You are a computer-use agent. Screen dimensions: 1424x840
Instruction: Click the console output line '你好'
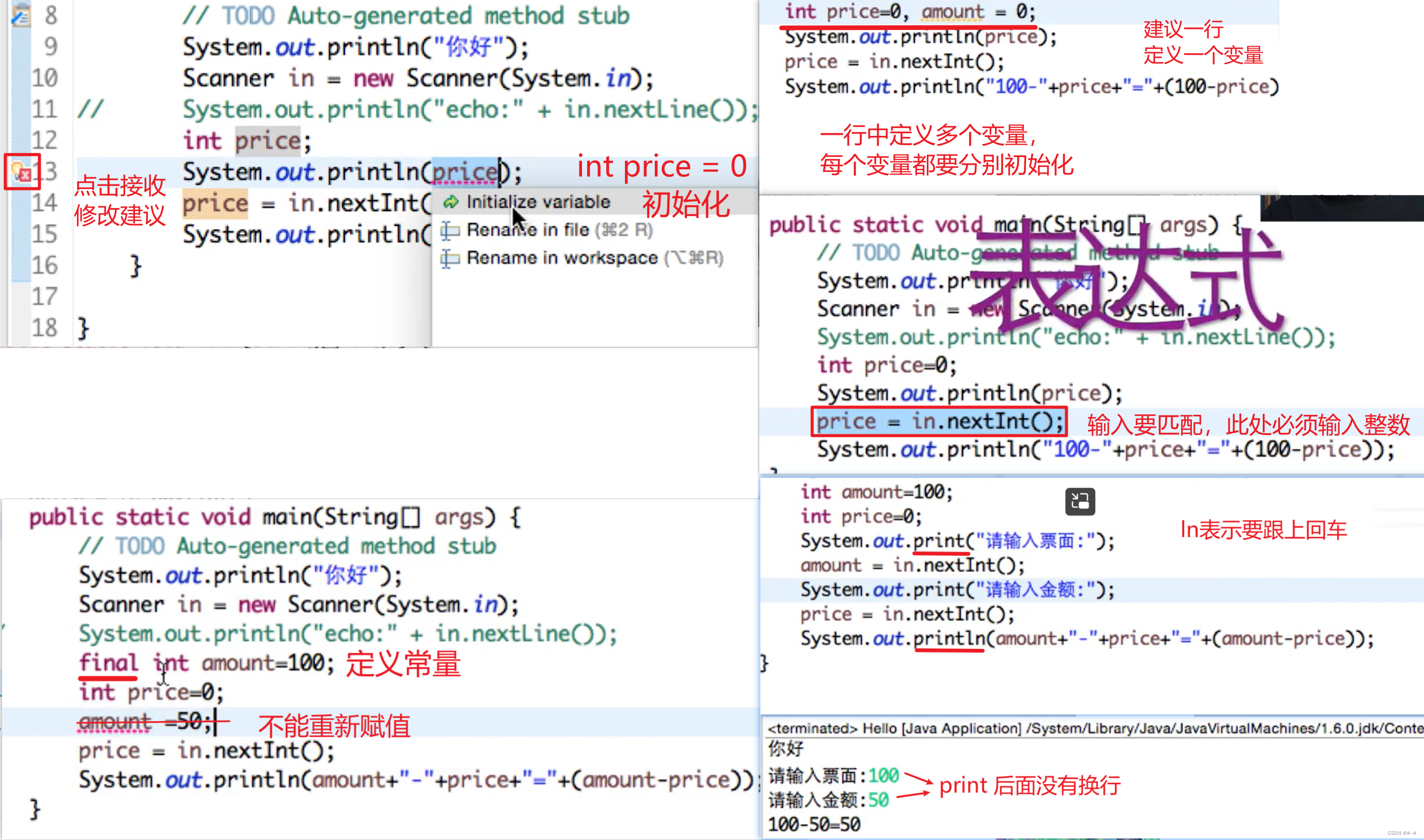pyautogui.click(x=786, y=749)
